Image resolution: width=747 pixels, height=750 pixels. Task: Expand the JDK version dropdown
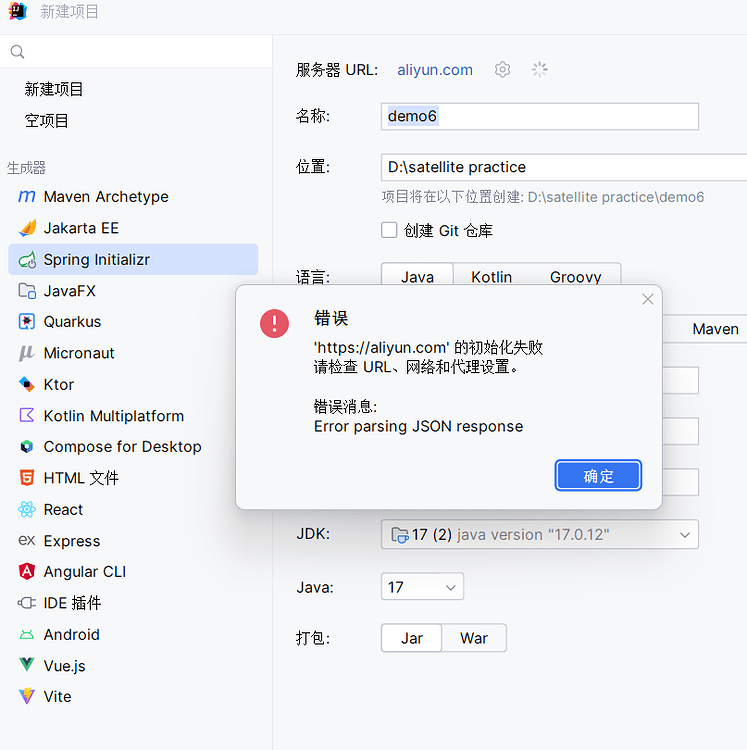[x=685, y=535]
